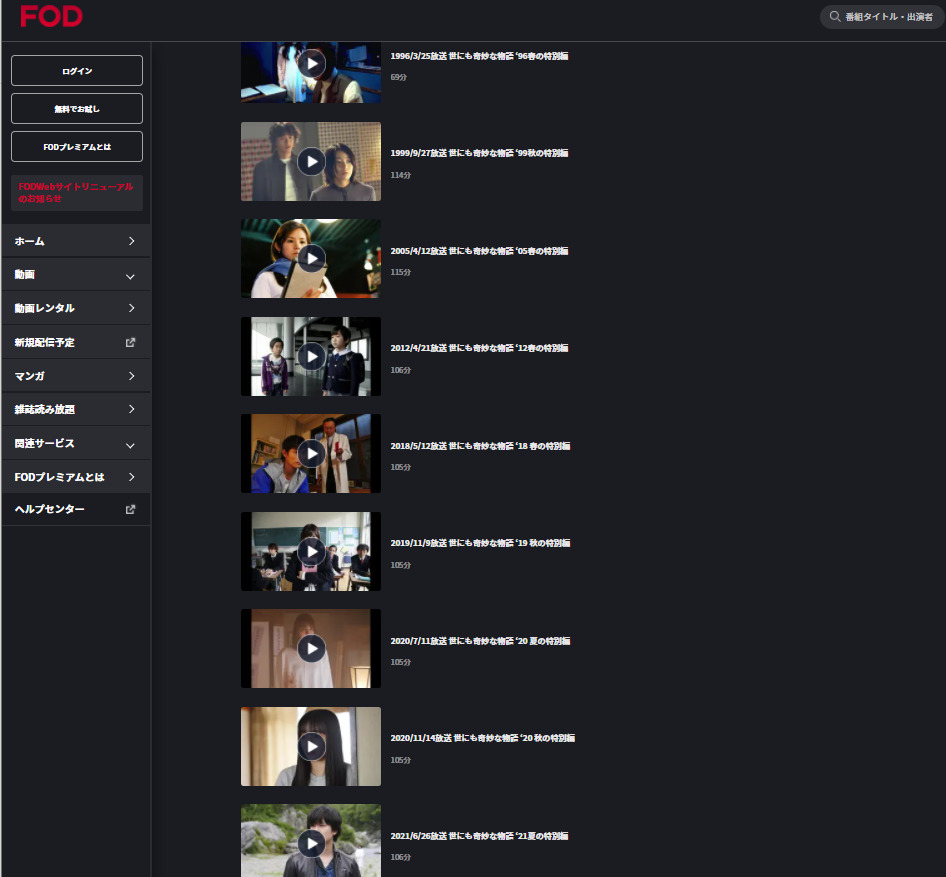Open the マンガ submenu arrow

(x=131, y=376)
